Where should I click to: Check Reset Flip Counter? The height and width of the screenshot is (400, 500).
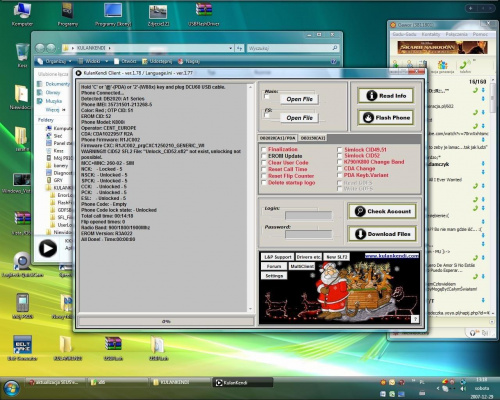pos(264,176)
